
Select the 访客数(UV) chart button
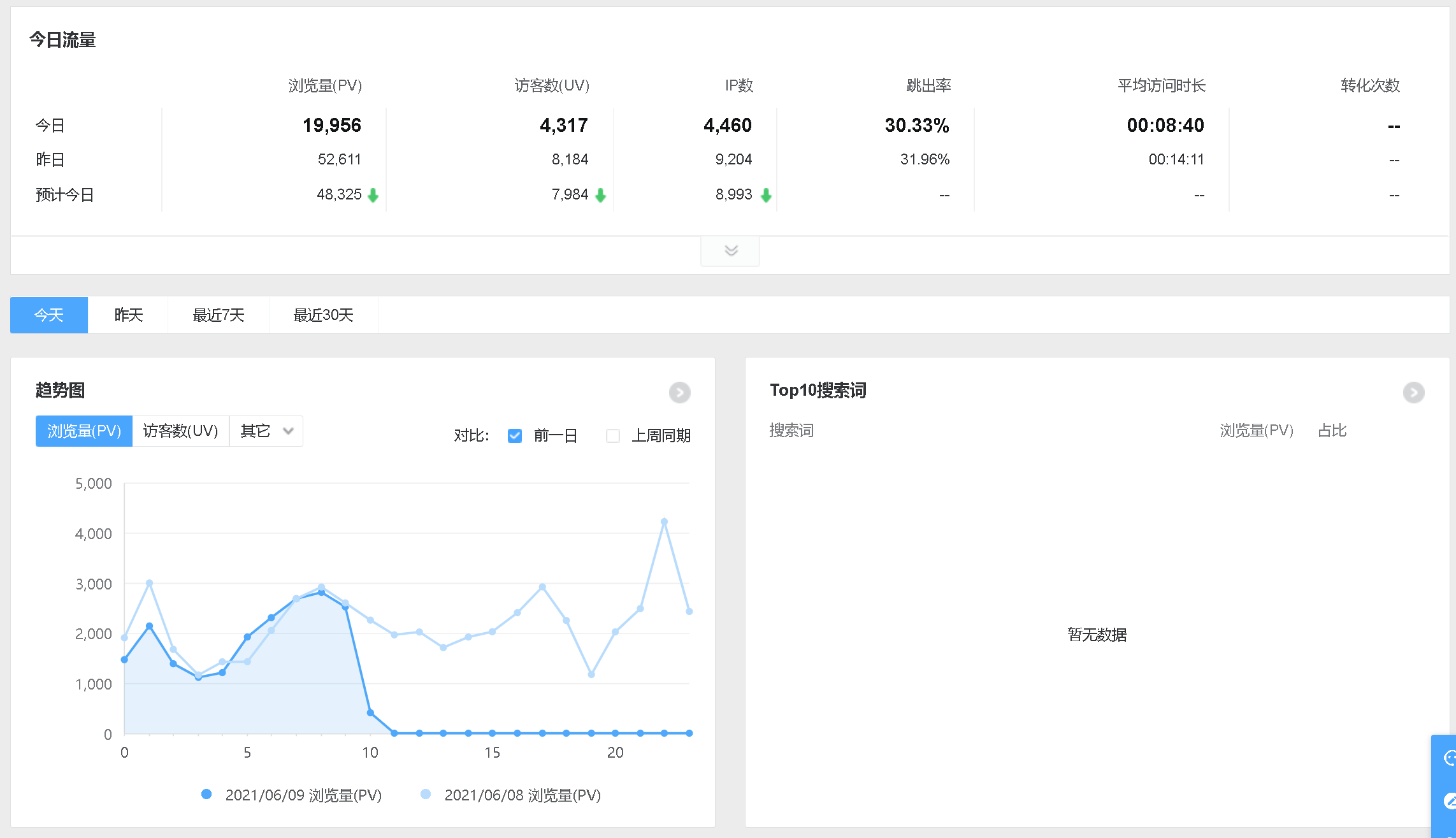[x=180, y=431]
